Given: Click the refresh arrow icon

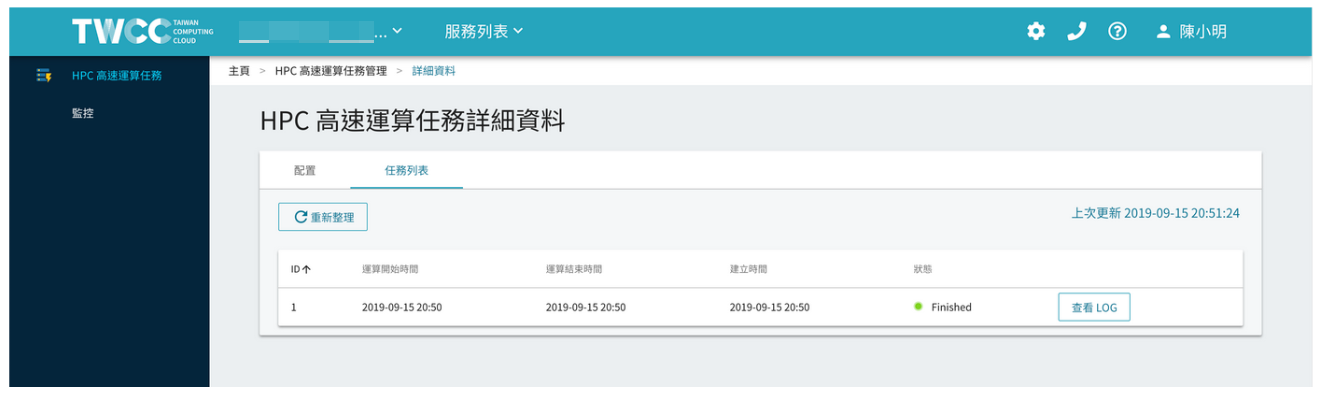Looking at the screenshot, I should pos(300,217).
